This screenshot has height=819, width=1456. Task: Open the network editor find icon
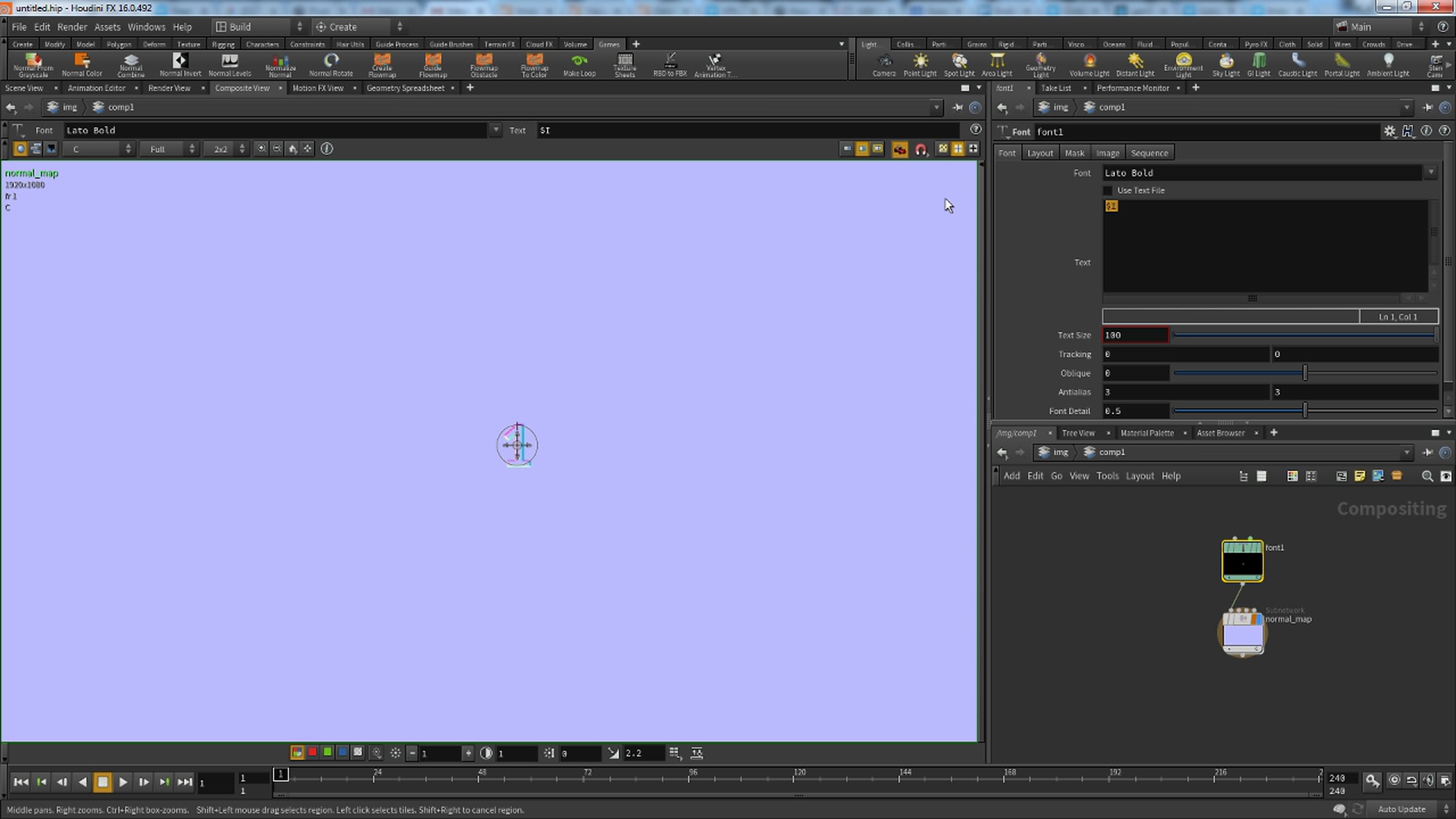pos(1427,476)
